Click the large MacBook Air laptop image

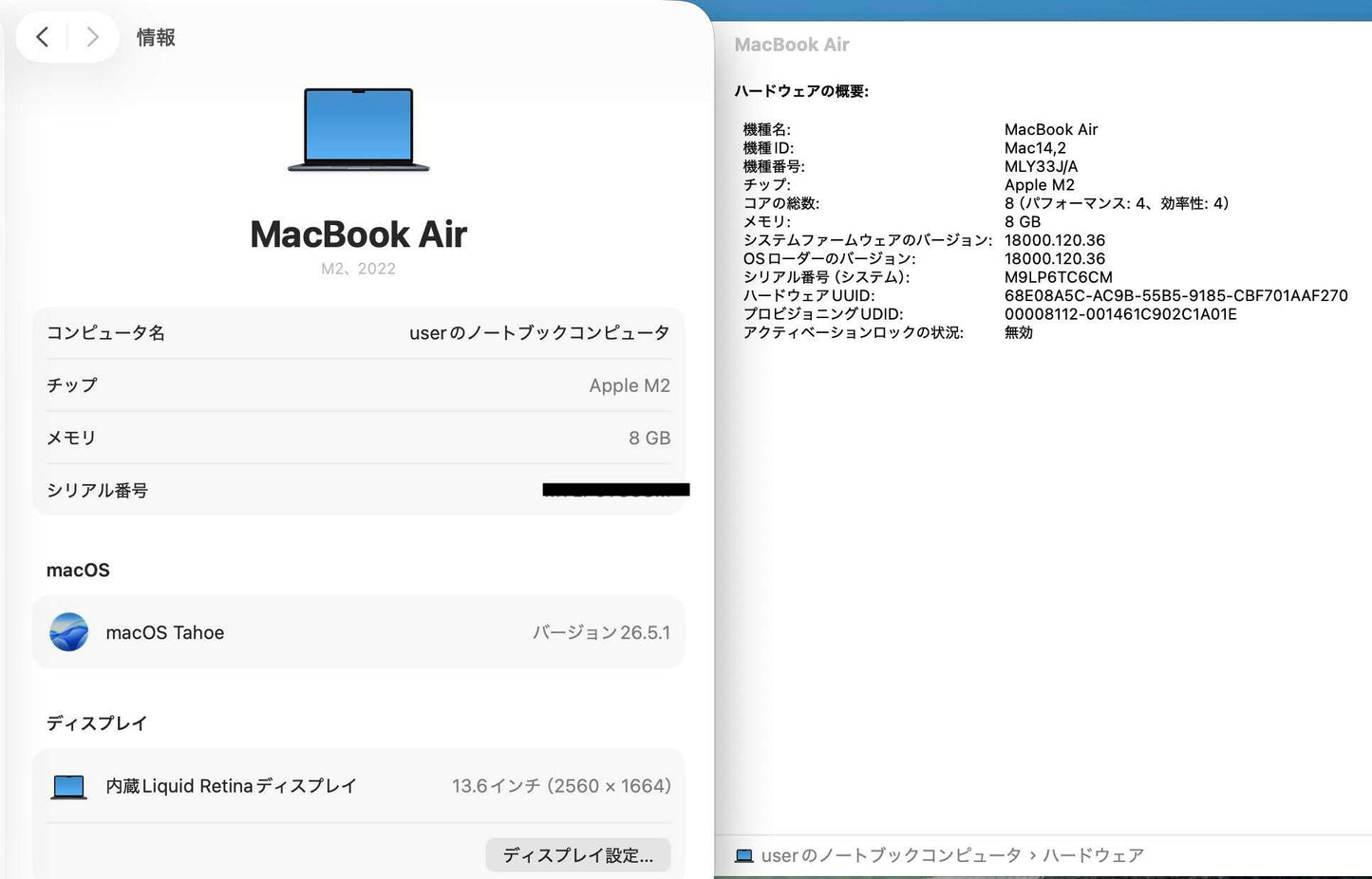[x=359, y=129]
